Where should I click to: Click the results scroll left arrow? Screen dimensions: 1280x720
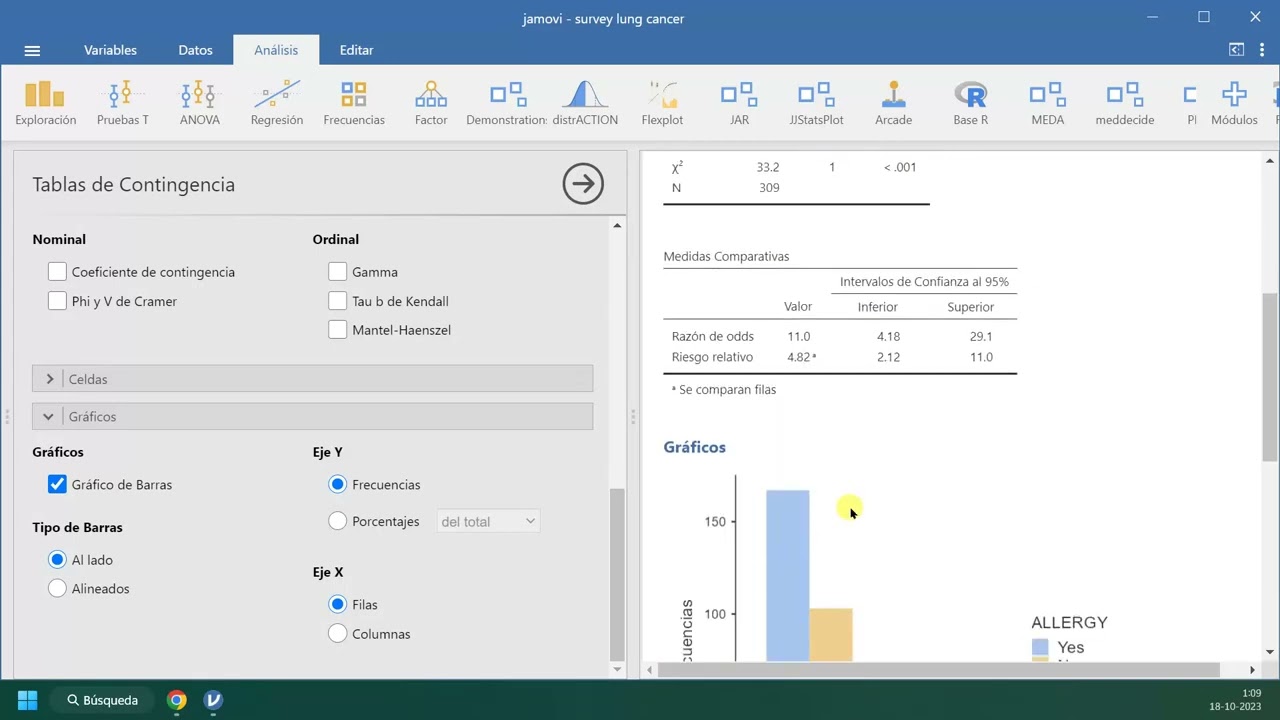pos(648,670)
